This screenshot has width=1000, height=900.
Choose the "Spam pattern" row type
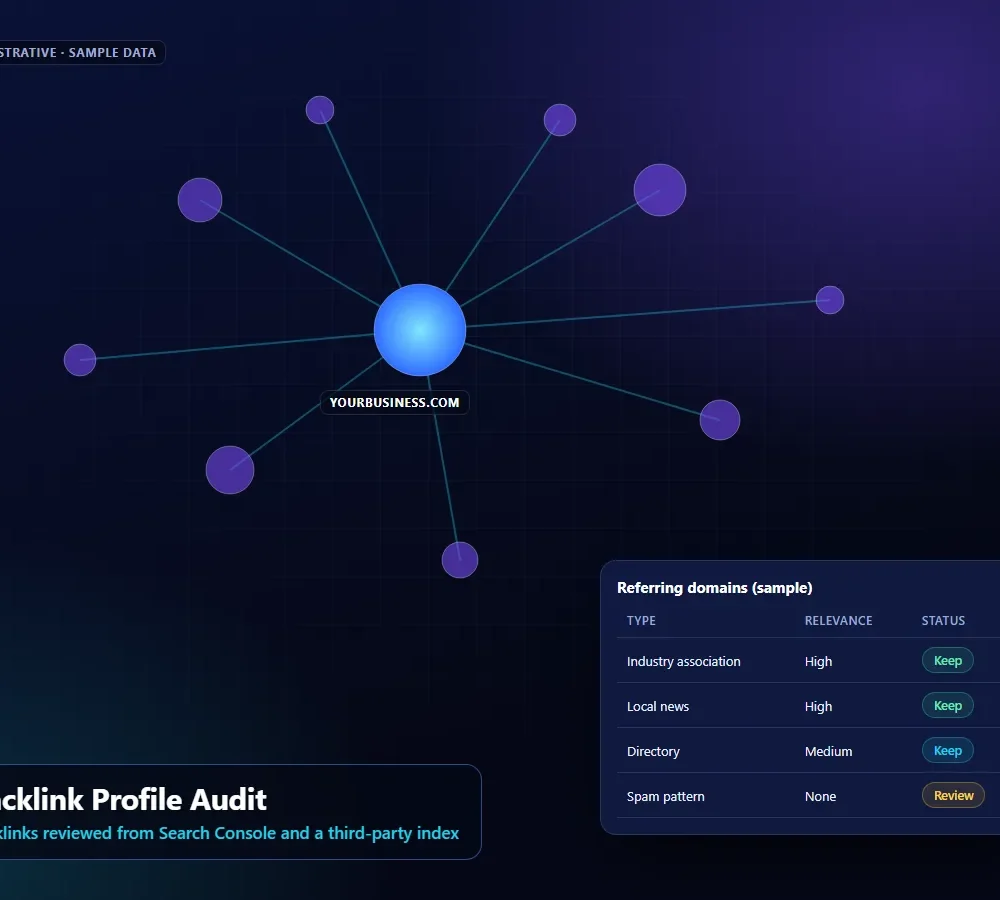(x=665, y=796)
